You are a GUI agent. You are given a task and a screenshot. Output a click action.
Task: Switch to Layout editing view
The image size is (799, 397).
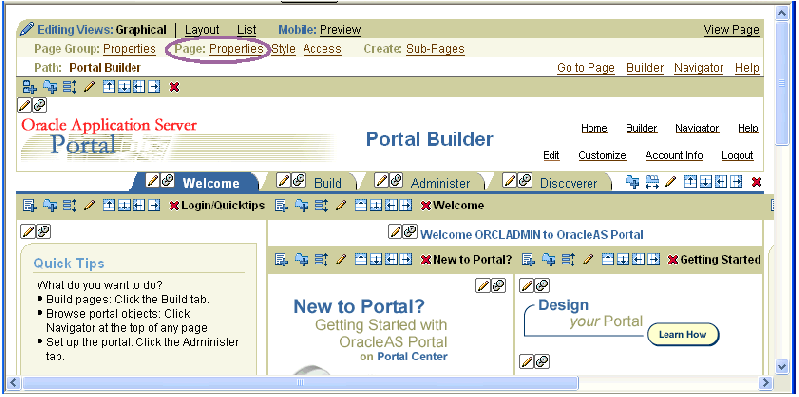(x=202, y=30)
